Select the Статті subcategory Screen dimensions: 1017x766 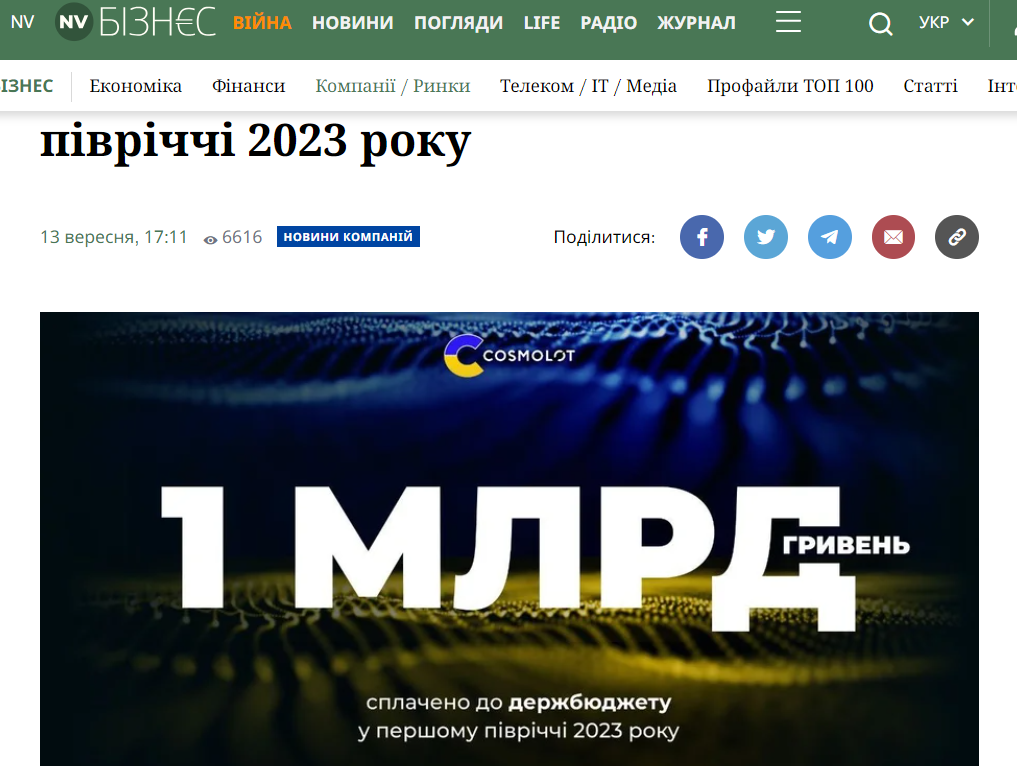pos(930,86)
